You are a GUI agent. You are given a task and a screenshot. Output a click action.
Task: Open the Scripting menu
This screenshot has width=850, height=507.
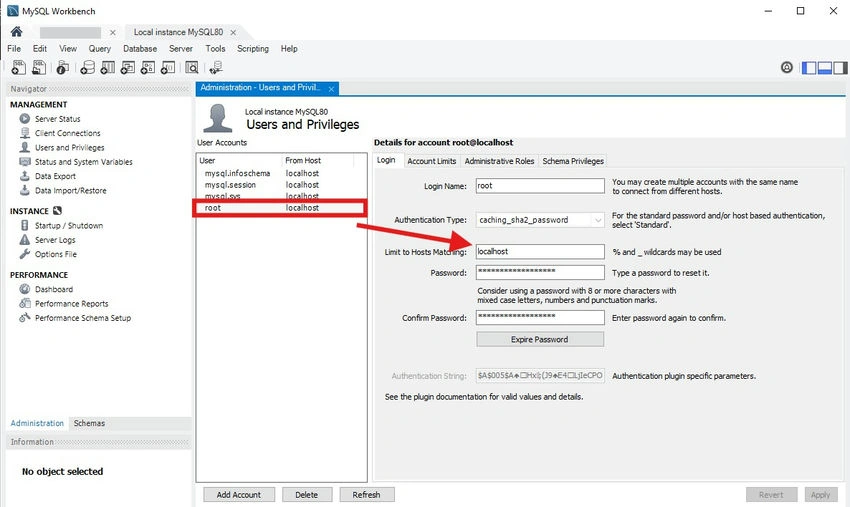[x=253, y=48]
